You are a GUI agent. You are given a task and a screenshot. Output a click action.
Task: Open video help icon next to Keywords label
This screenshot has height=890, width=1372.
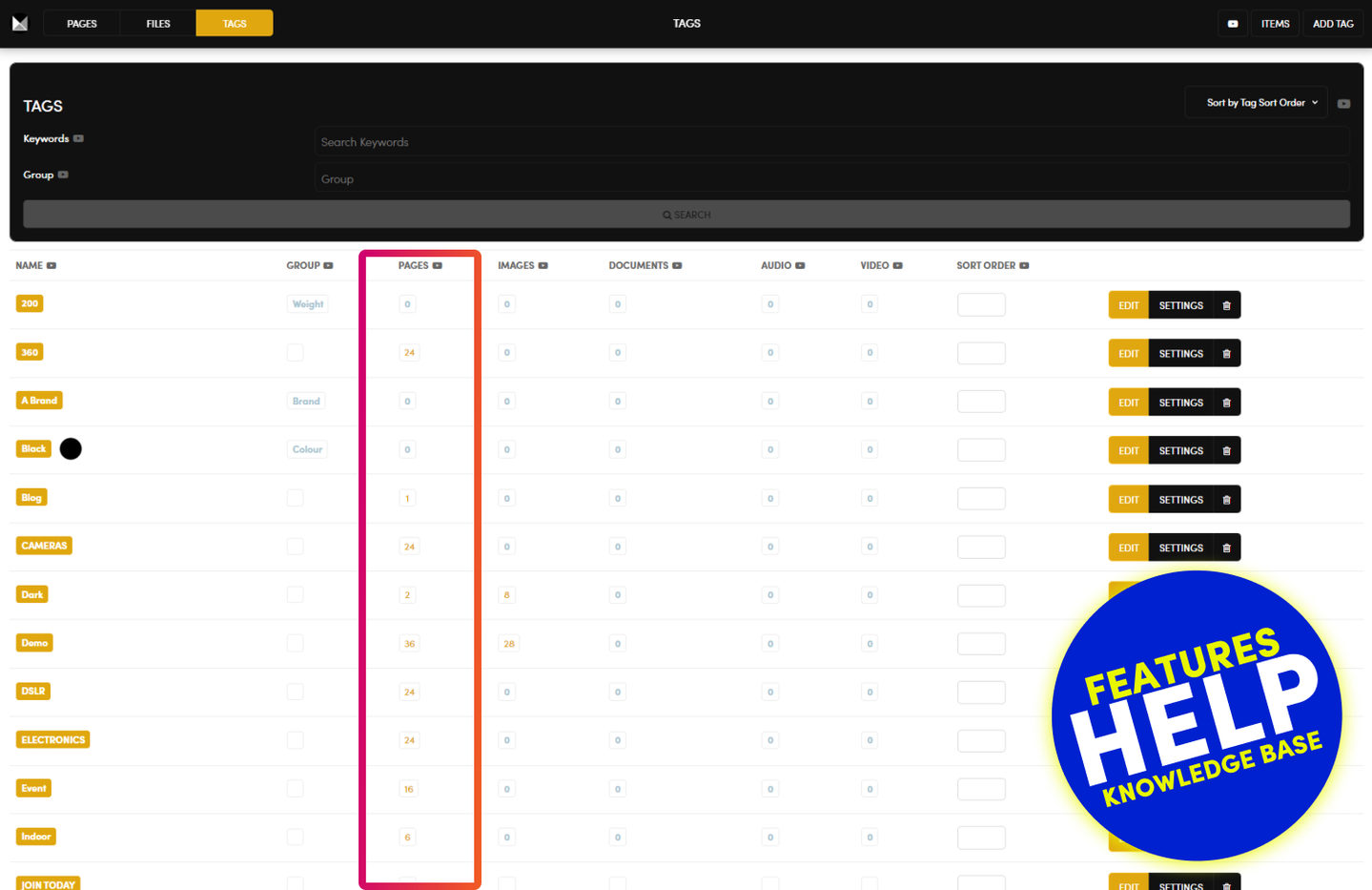click(x=78, y=138)
